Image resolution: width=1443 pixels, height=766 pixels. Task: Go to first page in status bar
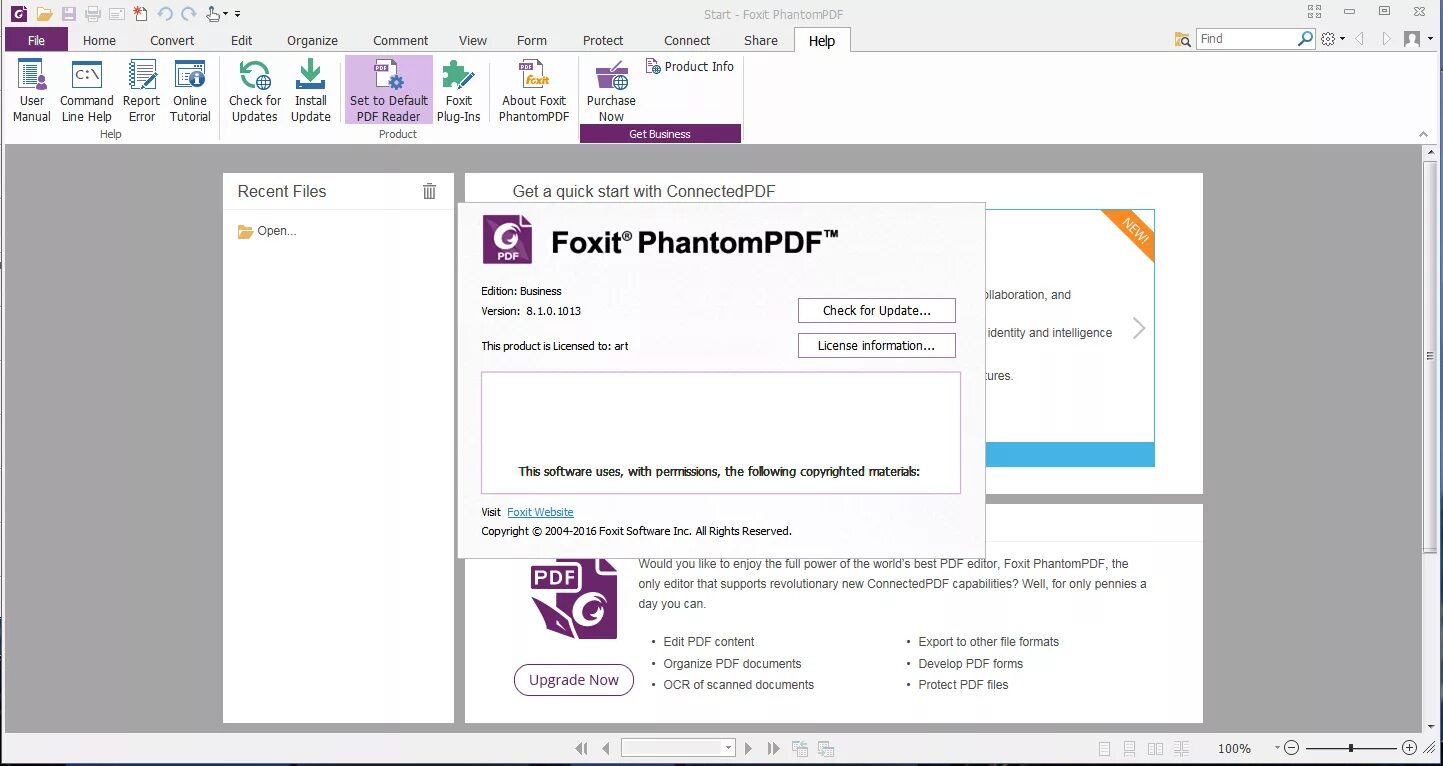pyautogui.click(x=581, y=748)
